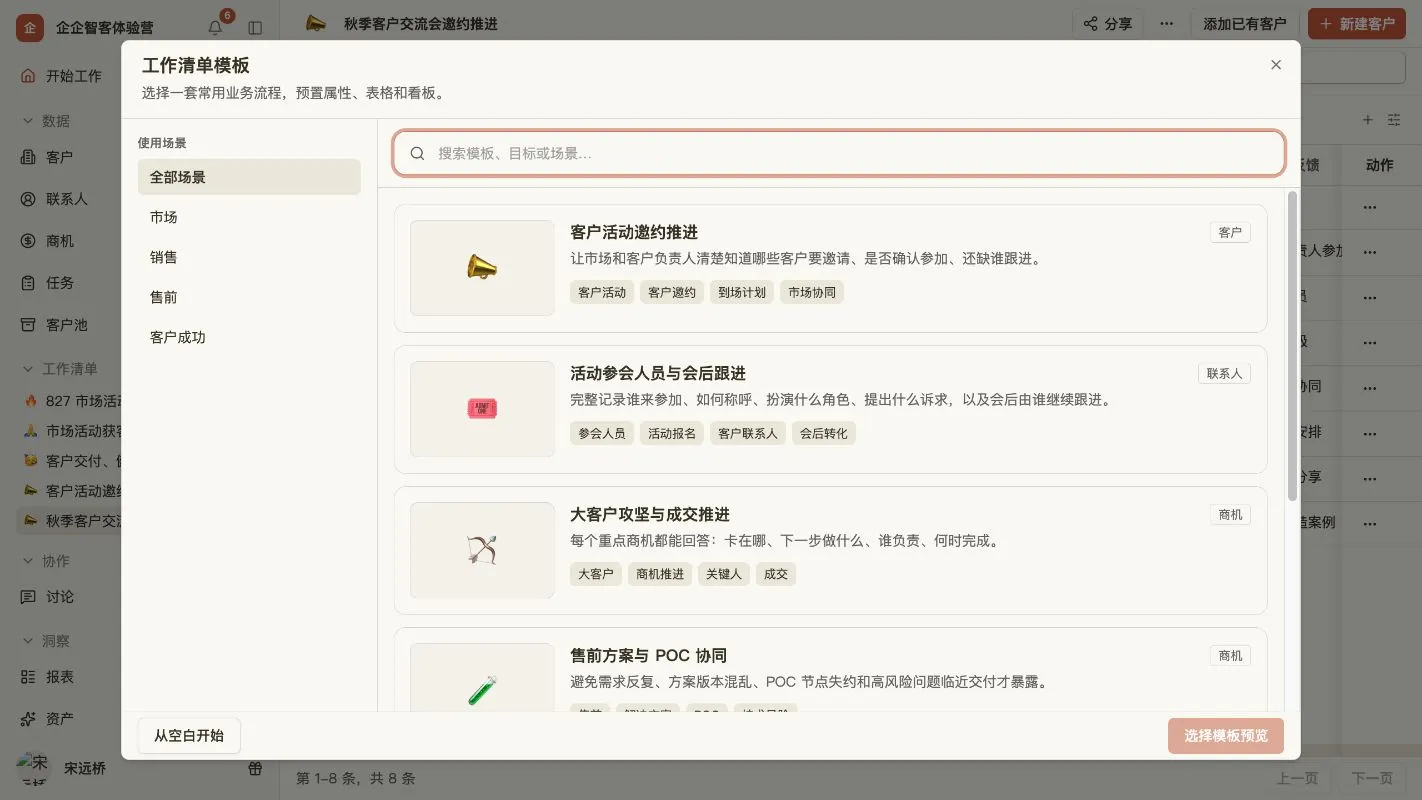Image resolution: width=1422 pixels, height=800 pixels.
Task: Click the 大客户 tag
Action: tap(595, 574)
